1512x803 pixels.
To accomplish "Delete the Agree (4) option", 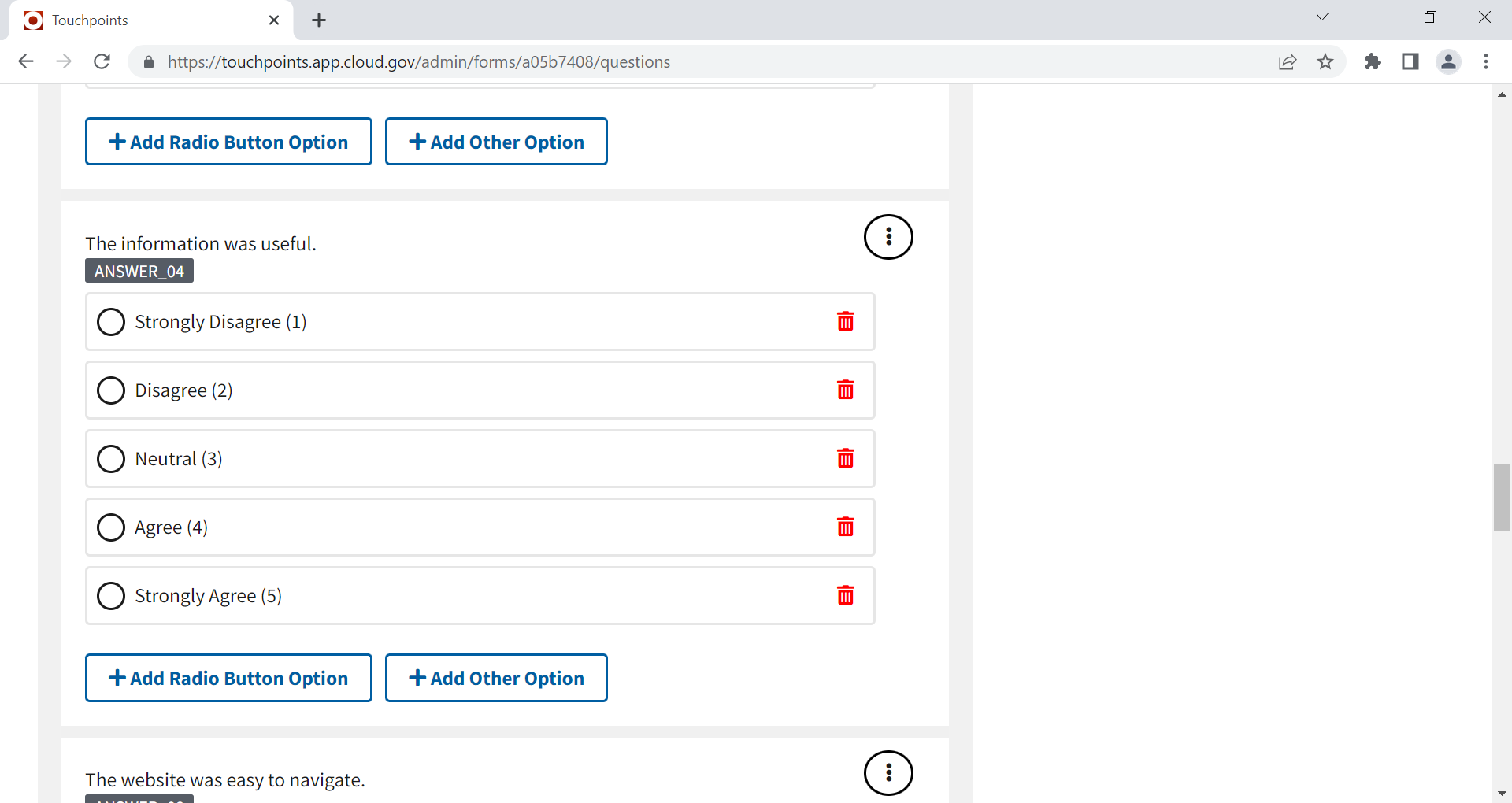I will coord(845,527).
